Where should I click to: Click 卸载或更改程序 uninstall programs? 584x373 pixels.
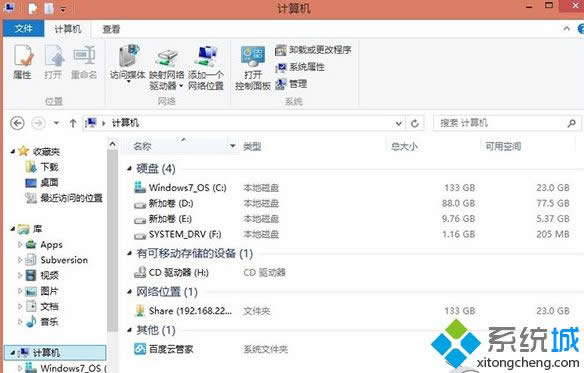pos(313,50)
